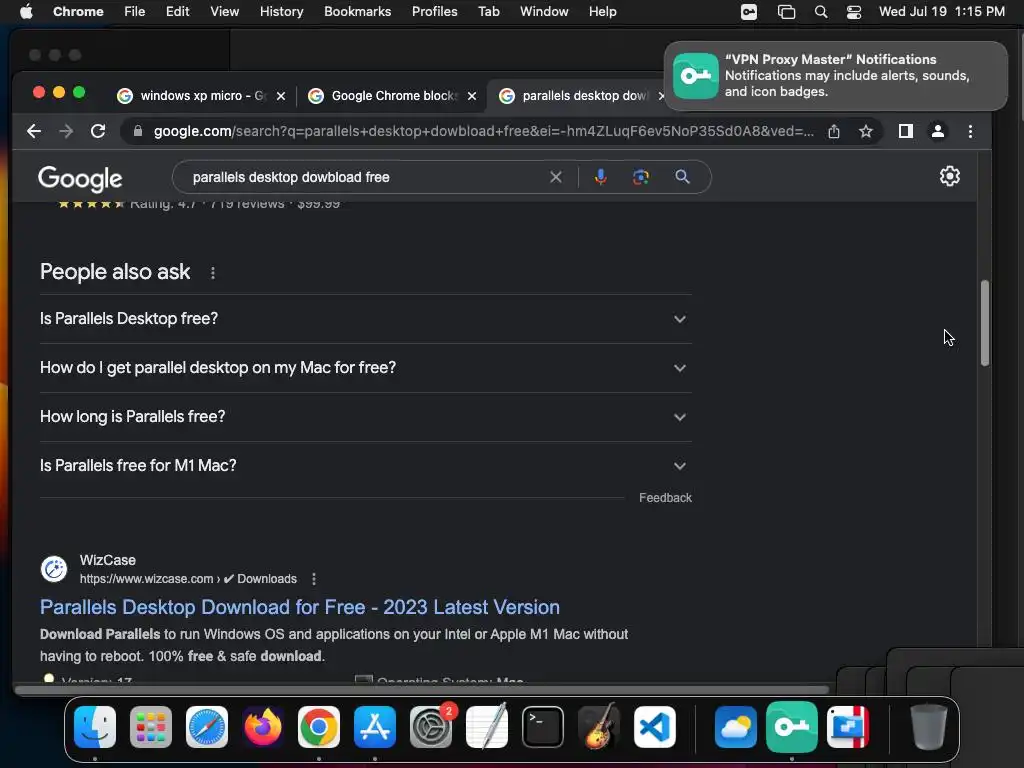Open the Profiles menu
The width and height of the screenshot is (1024, 768).
click(x=434, y=12)
